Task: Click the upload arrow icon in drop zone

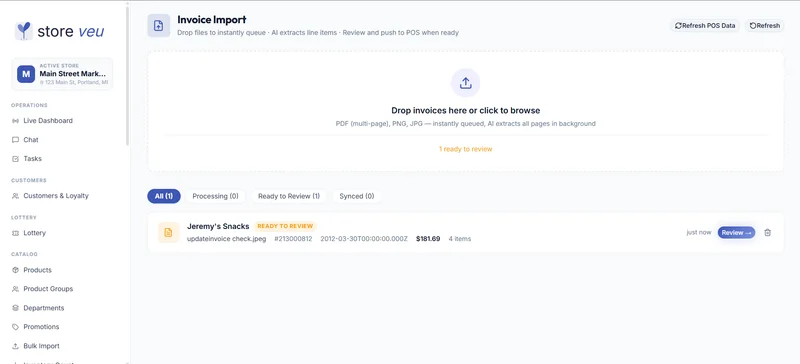Action: (465, 83)
